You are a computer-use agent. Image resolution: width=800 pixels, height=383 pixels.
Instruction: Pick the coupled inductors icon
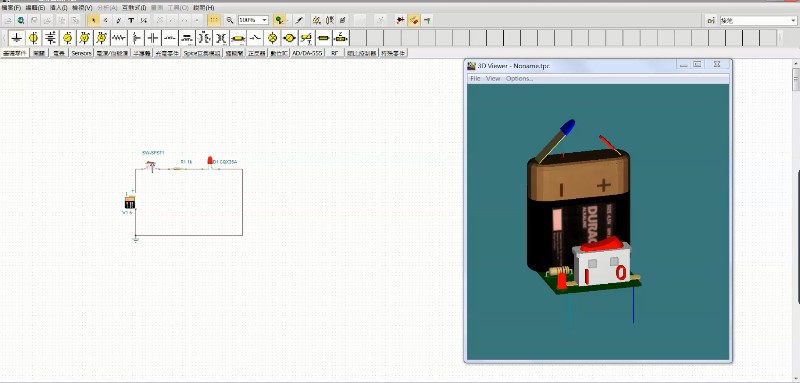204,38
